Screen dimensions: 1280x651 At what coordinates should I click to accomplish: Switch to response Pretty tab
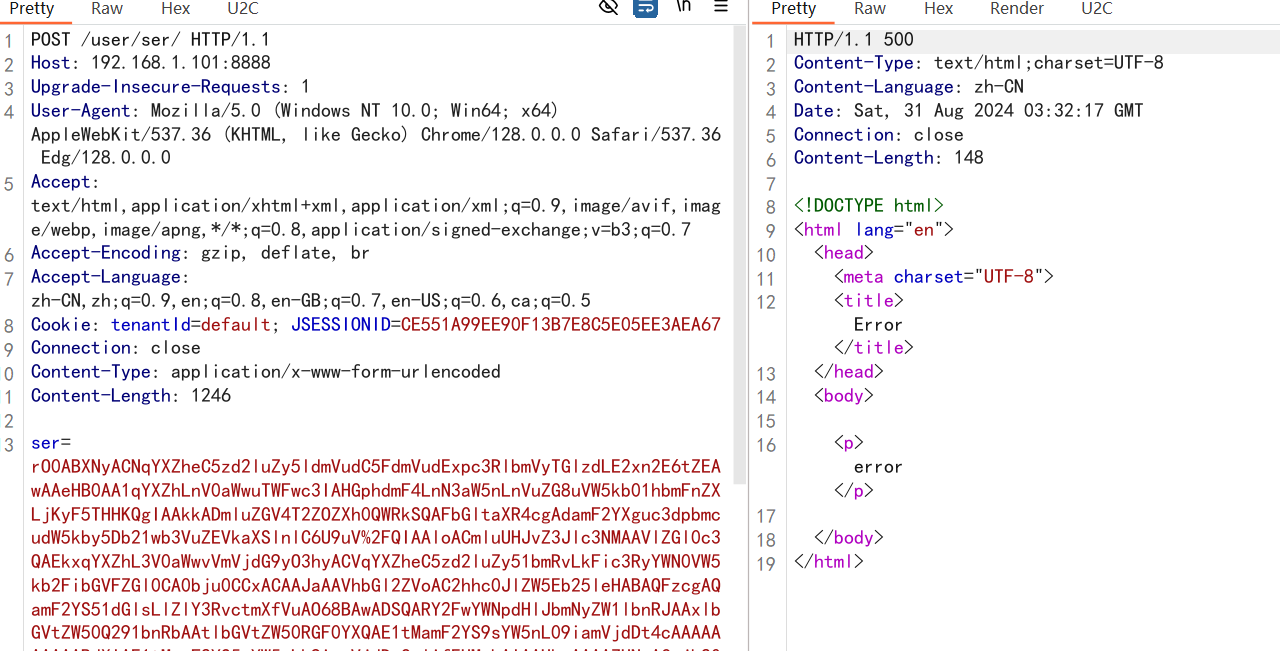tap(794, 9)
